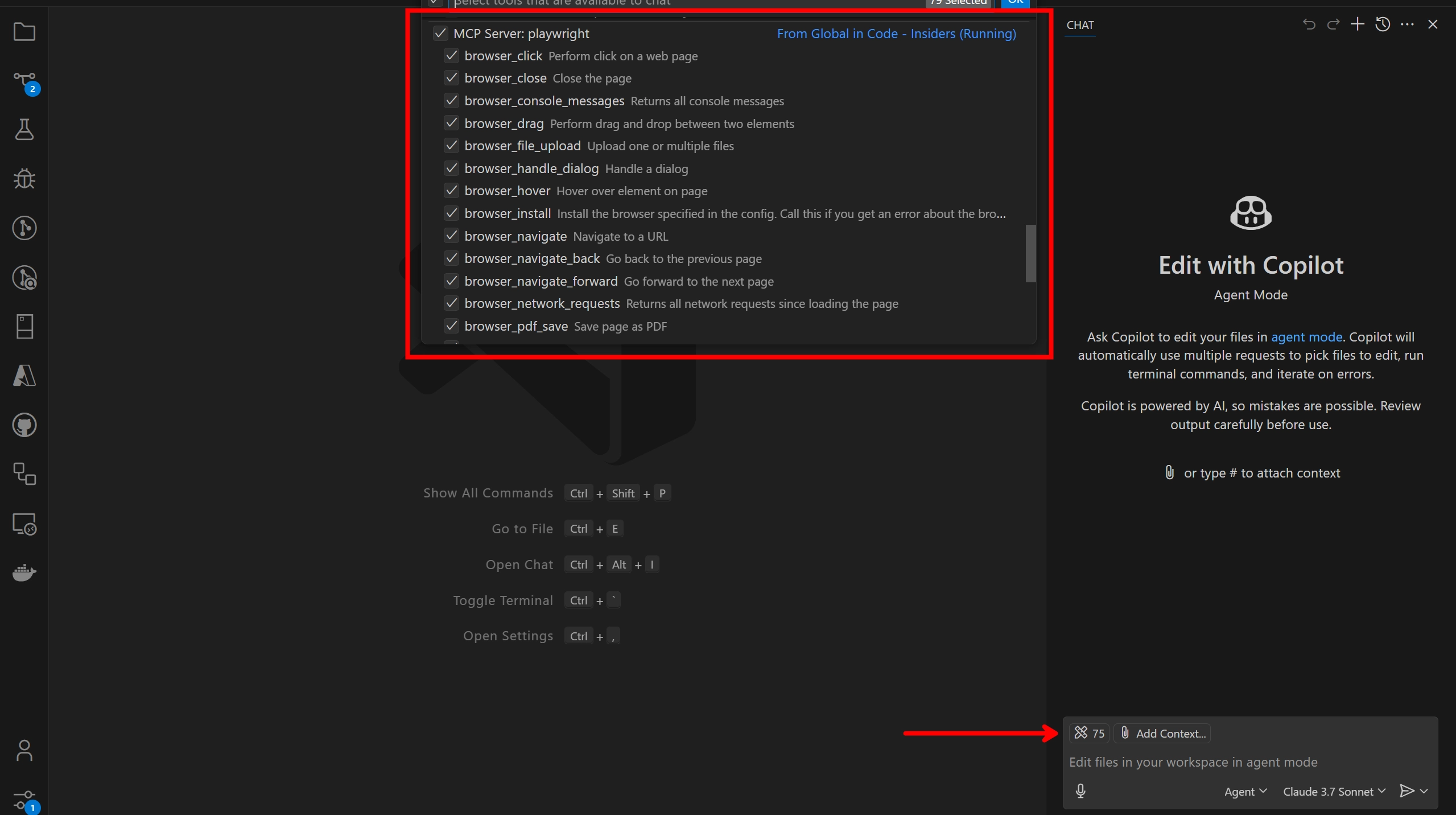
Task: Redo last chat request
Action: coord(1333,24)
